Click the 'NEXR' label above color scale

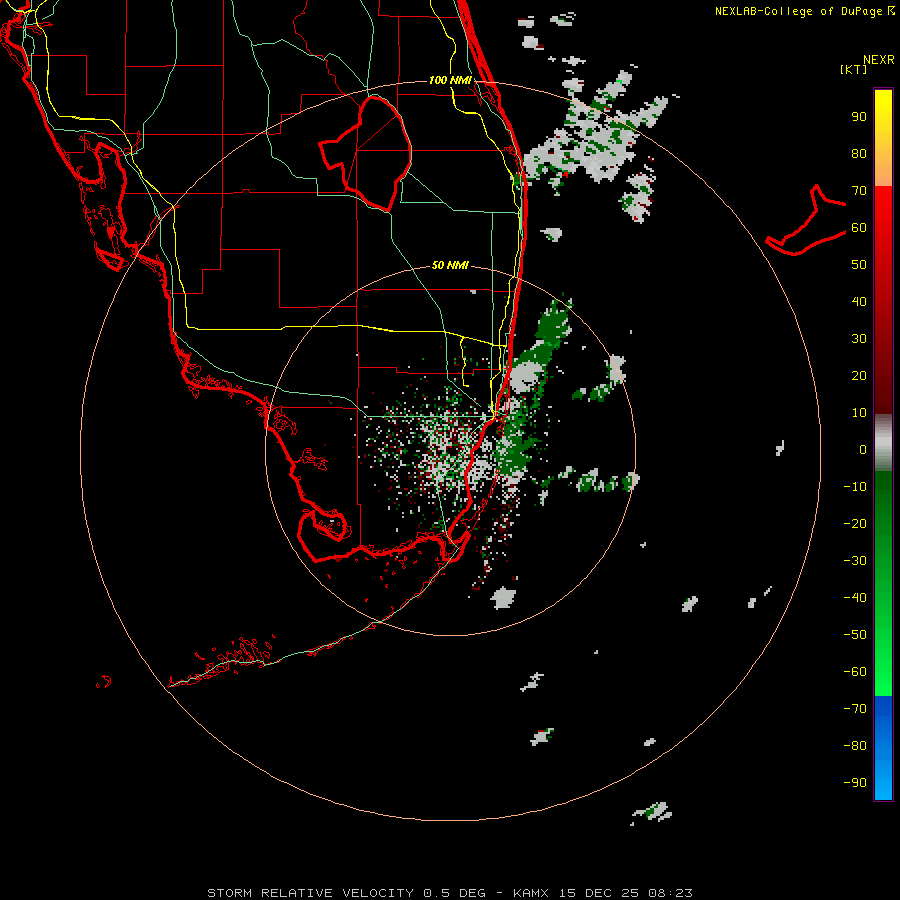[x=878, y=60]
